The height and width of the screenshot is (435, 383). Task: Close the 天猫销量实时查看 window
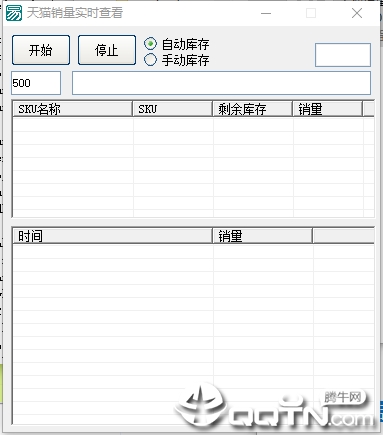click(357, 13)
